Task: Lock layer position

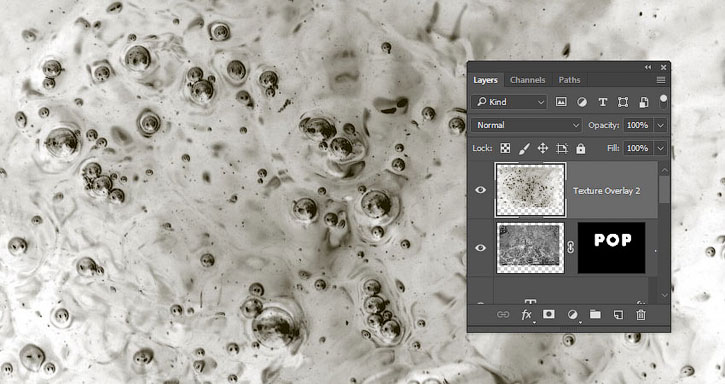Action: 543,148
